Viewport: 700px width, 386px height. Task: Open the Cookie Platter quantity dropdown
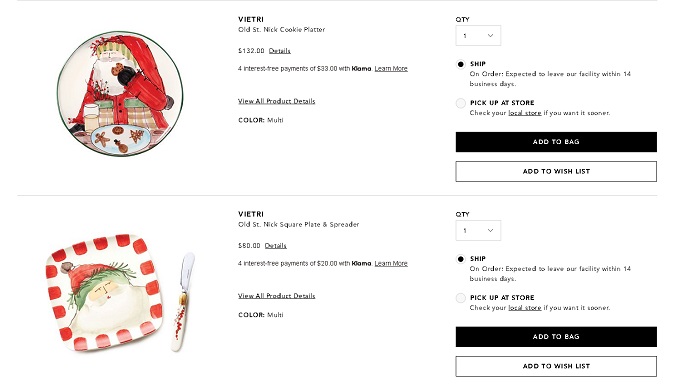click(478, 35)
